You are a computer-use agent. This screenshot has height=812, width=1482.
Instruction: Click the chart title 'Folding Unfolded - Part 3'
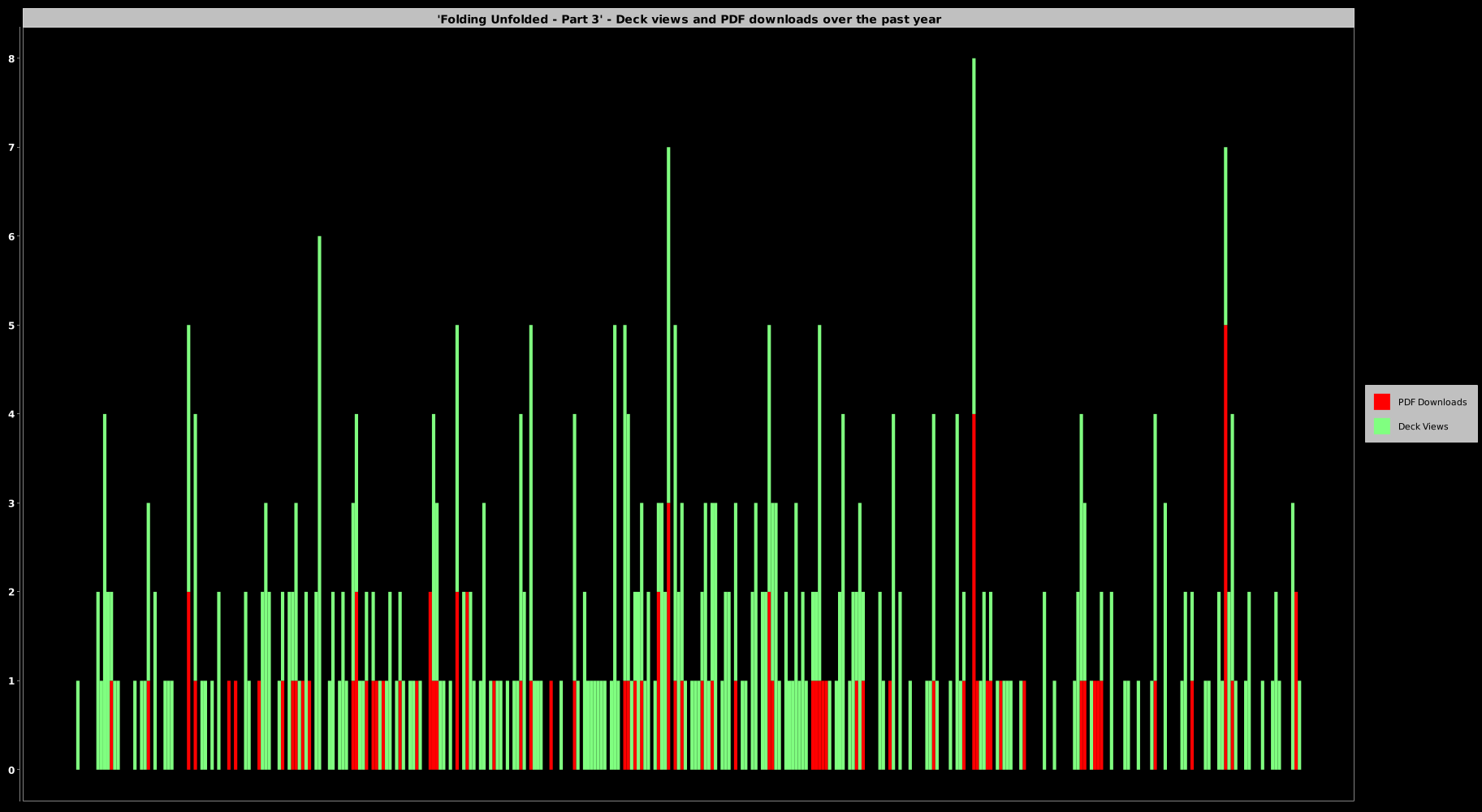[689, 19]
